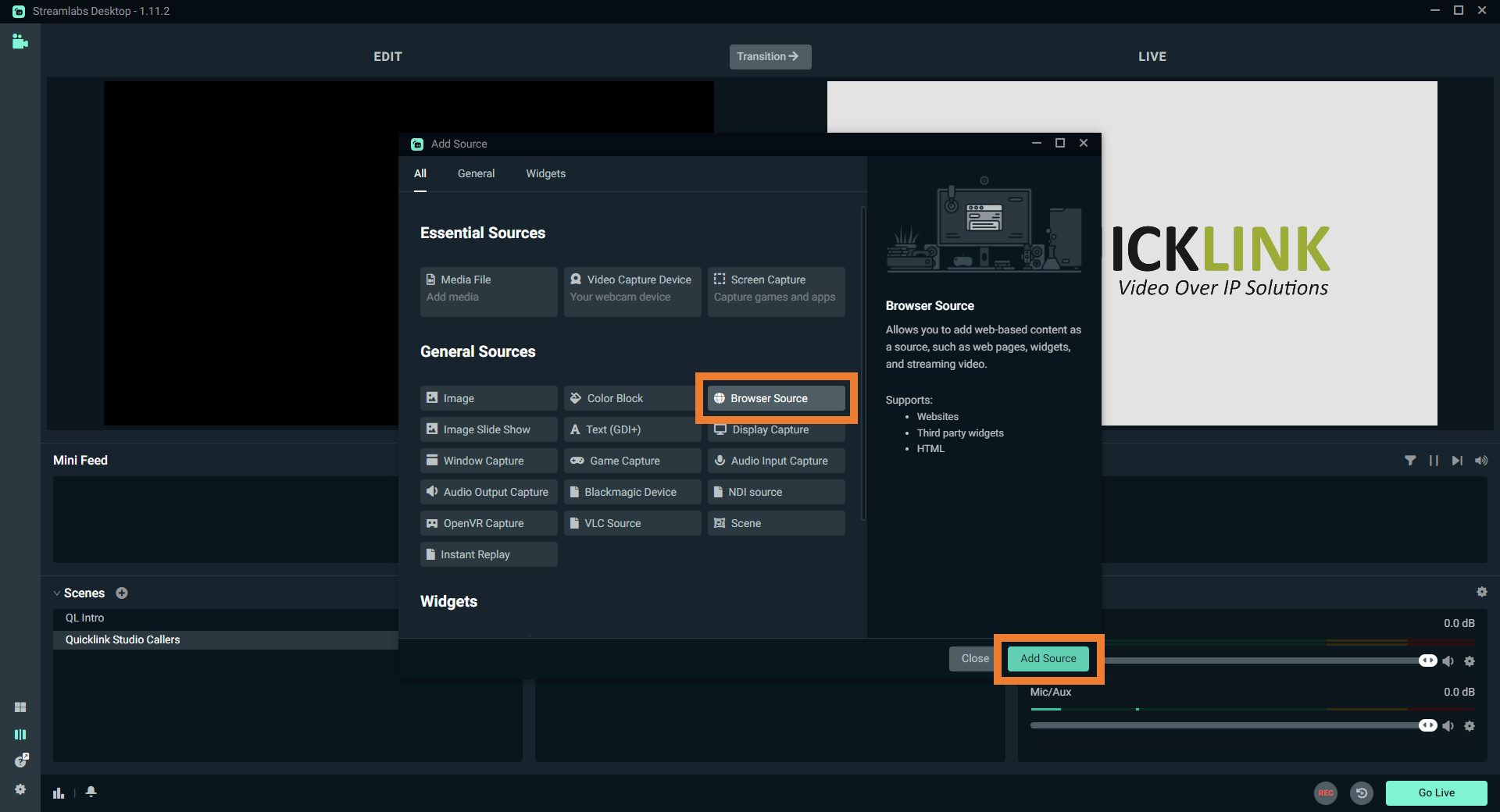Add a new scene with plus icon
Screen dimensions: 1500x812
[x=122, y=593]
